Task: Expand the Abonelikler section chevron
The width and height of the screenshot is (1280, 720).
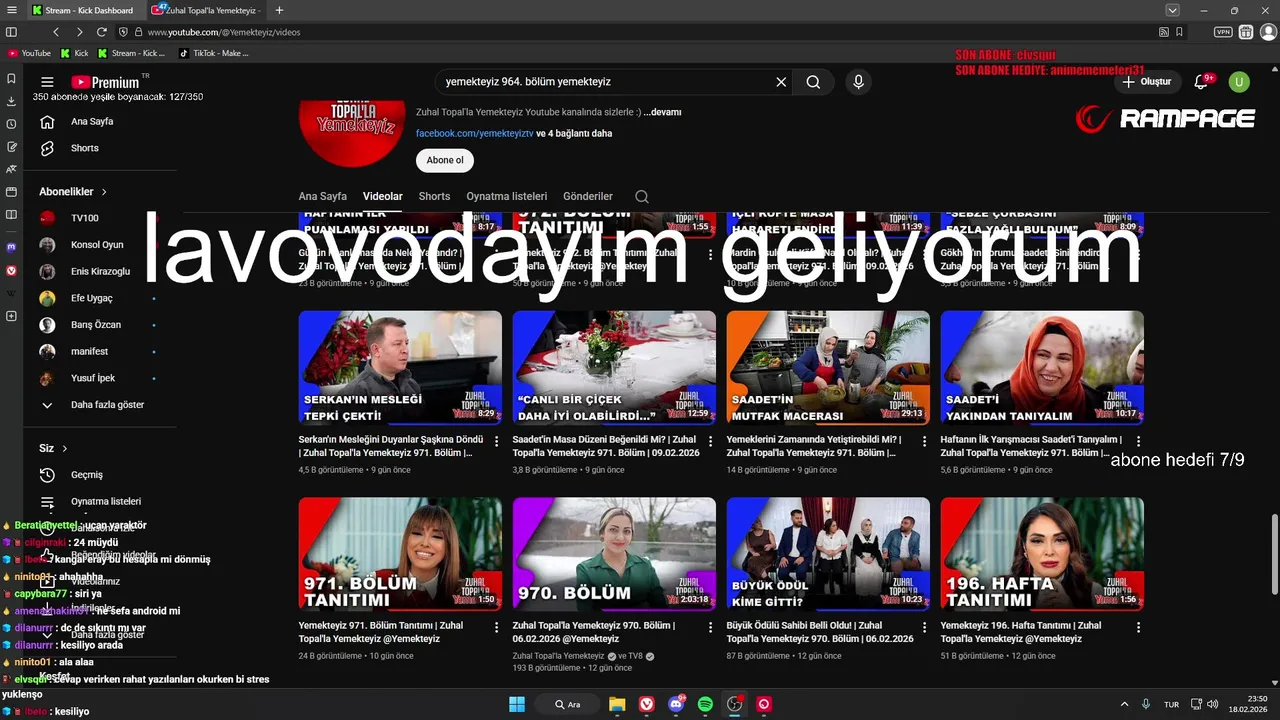Action: coord(104,192)
